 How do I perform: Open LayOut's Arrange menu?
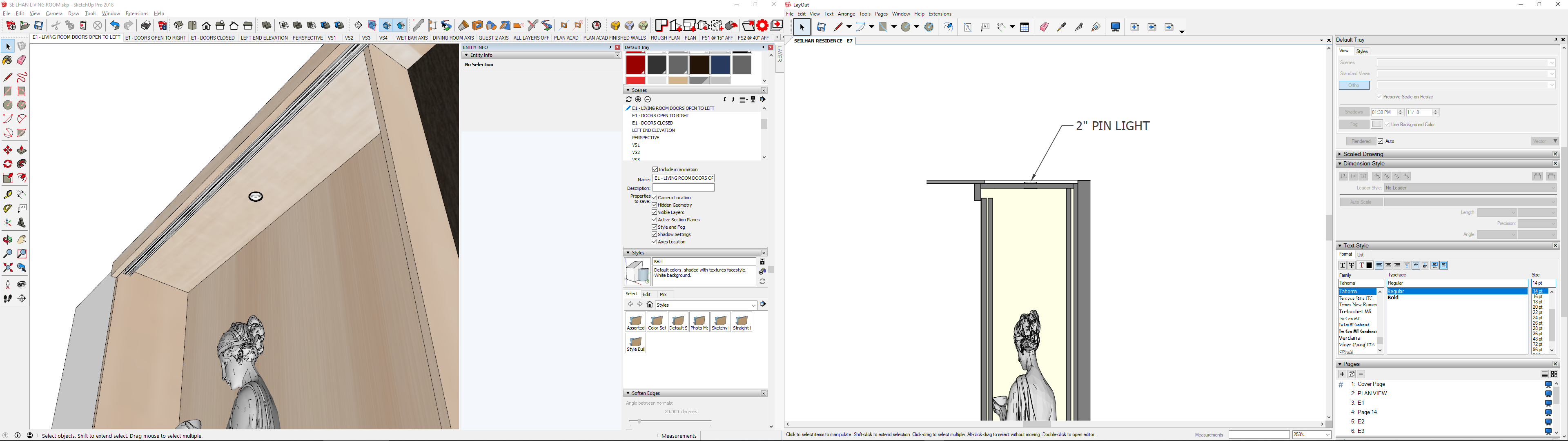[x=847, y=13]
